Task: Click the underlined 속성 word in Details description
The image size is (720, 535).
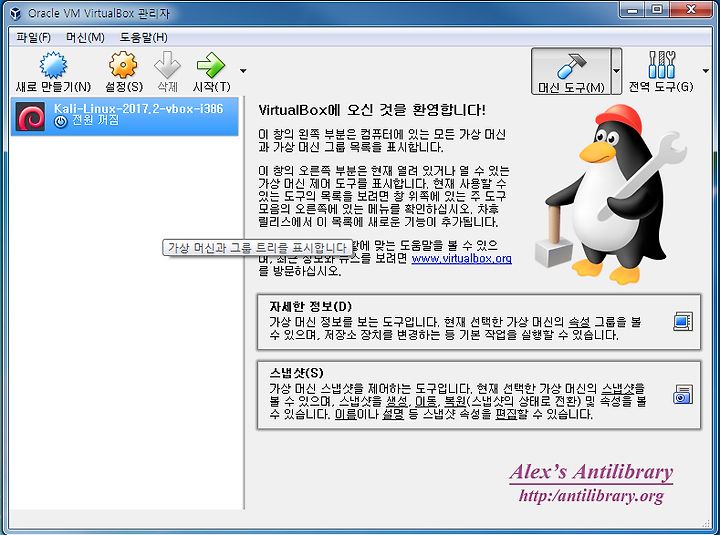Action: tap(579, 321)
